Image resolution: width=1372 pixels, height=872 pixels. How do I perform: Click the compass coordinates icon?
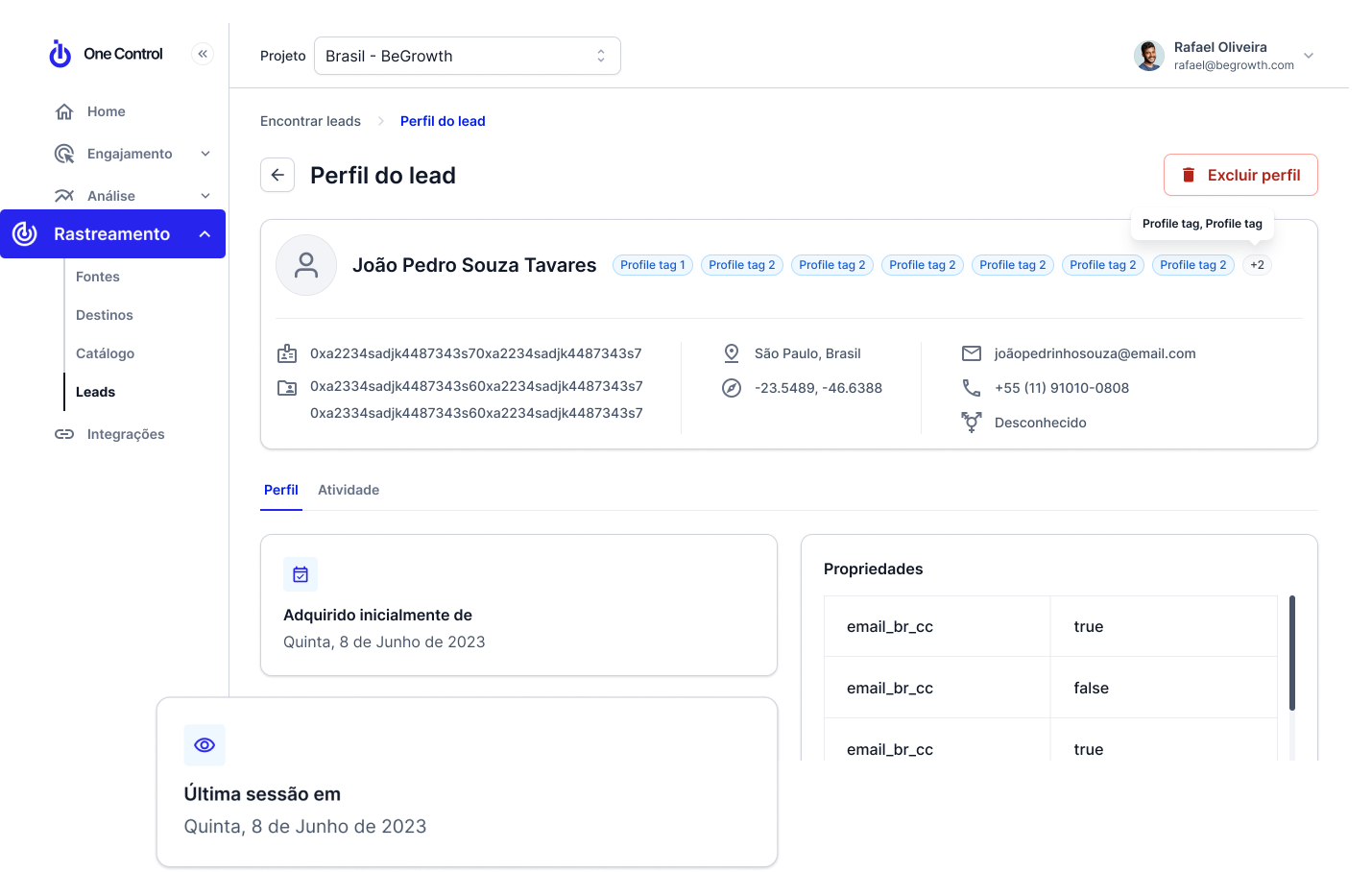(732, 388)
